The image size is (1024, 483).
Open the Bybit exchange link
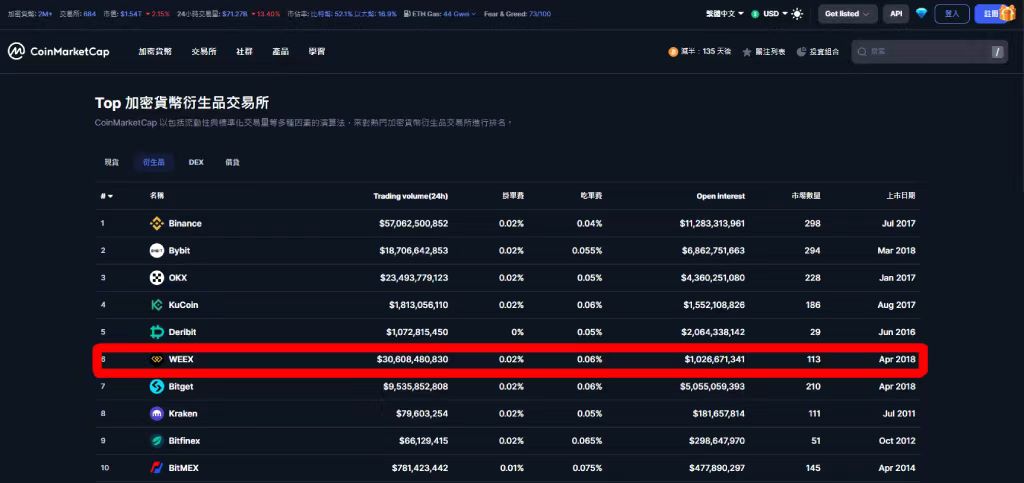(x=180, y=251)
